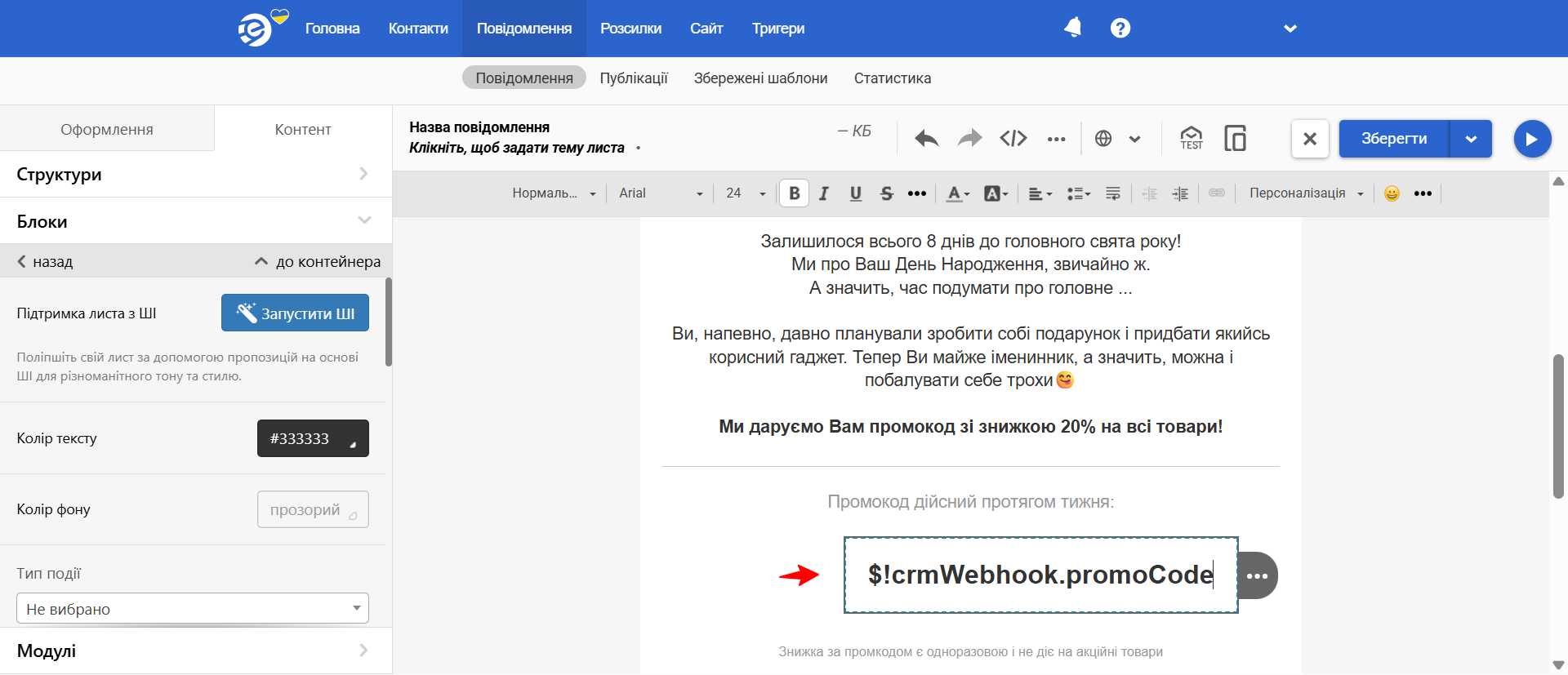The width and height of the screenshot is (1568, 675).
Task: Open Arial font family dropdown
Action: tap(661, 193)
